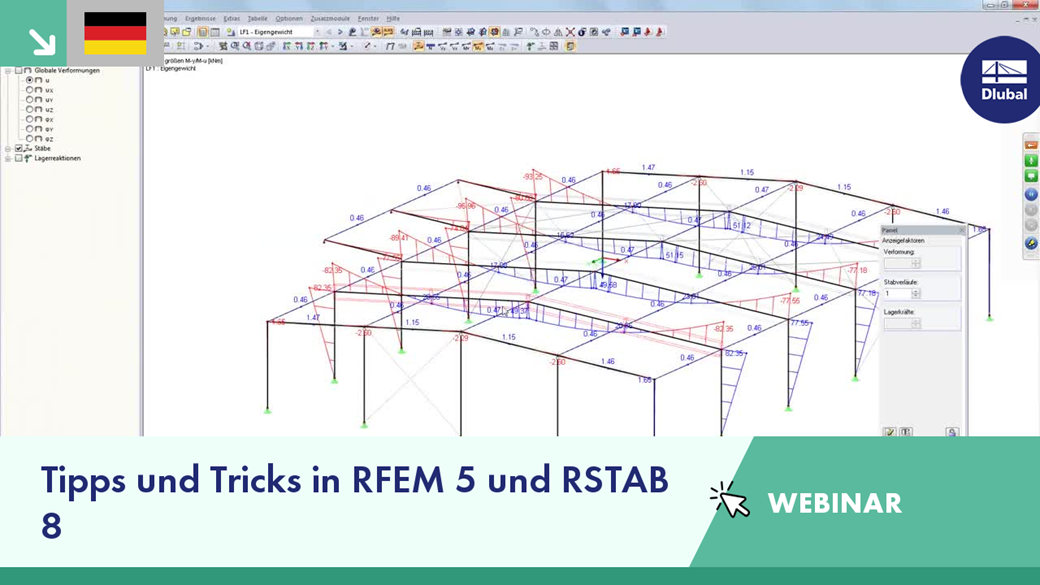Close the Panel window
Viewport: 1040px width, 585px height.
(x=962, y=230)
